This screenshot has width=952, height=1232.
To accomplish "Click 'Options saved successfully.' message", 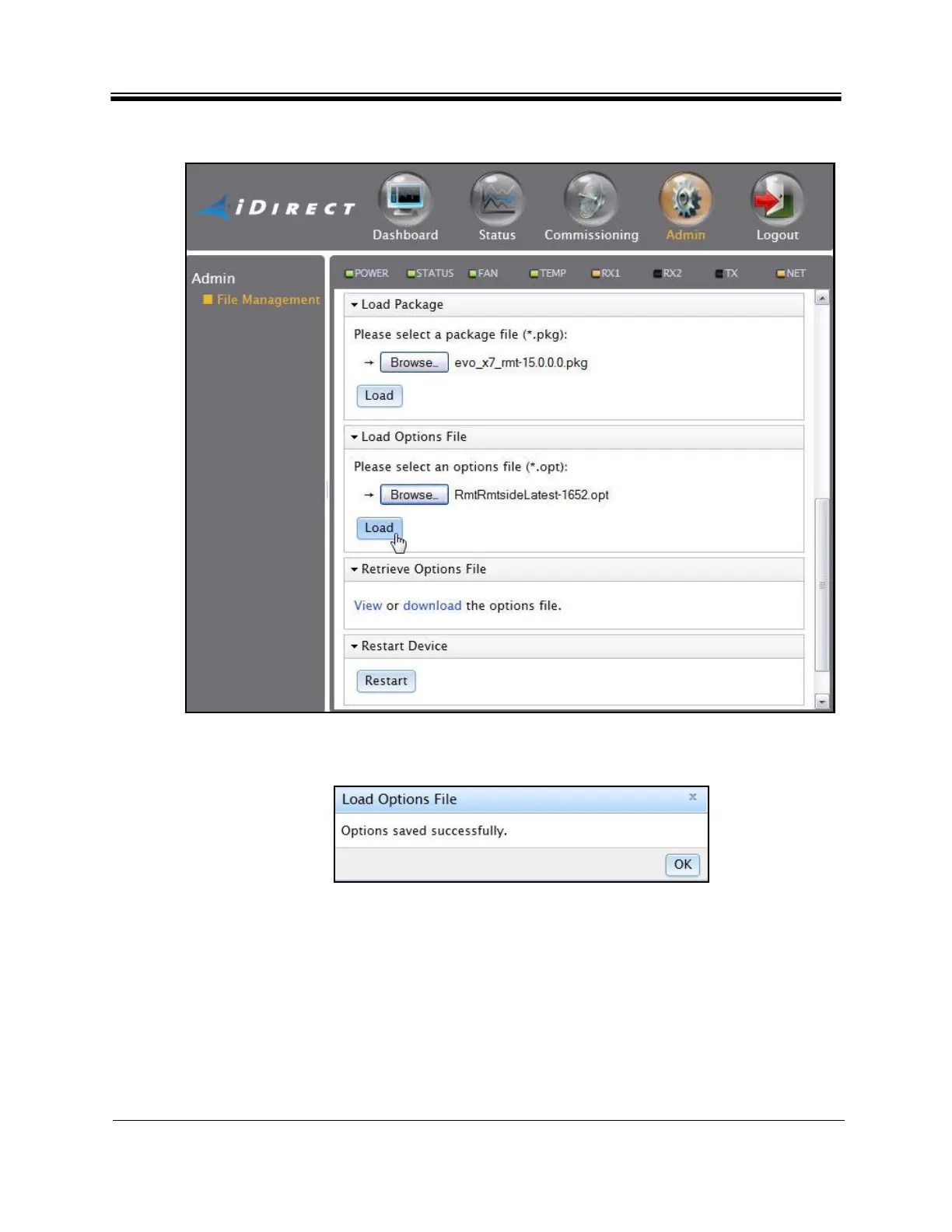I will point(424,831).
